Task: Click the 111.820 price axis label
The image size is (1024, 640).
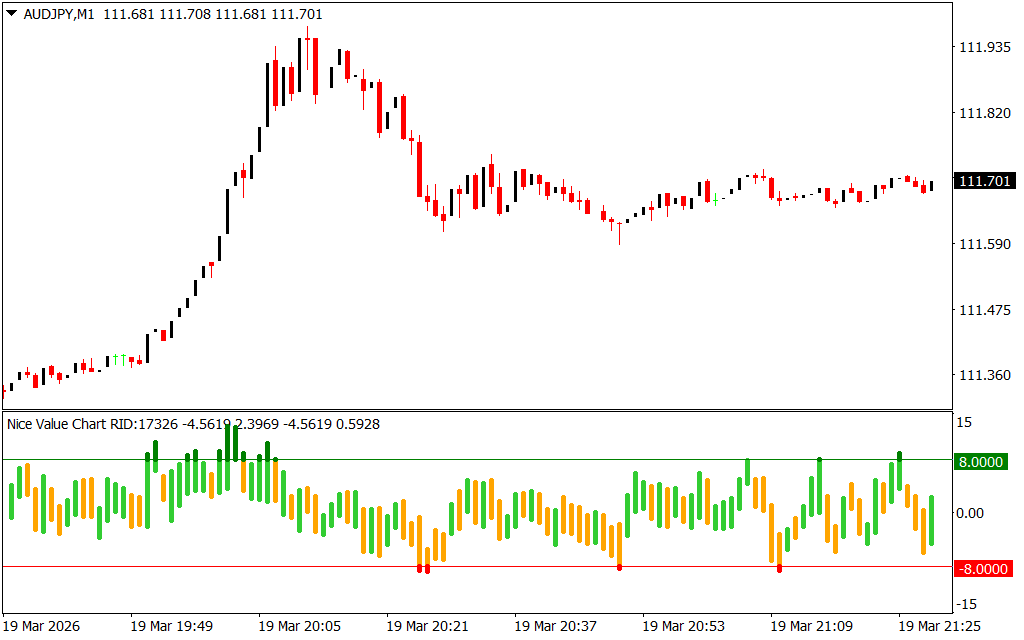Action: (983, 114)
